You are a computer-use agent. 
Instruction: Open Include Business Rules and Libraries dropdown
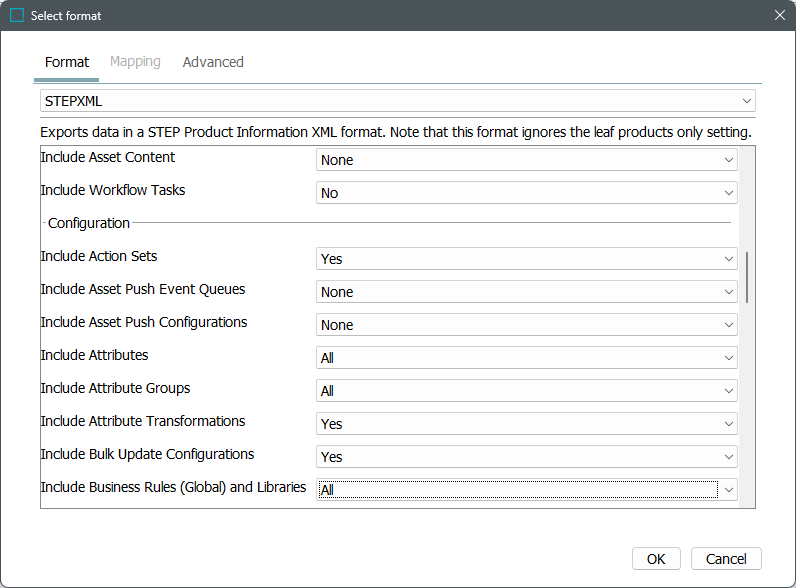[x=527, y=490]
